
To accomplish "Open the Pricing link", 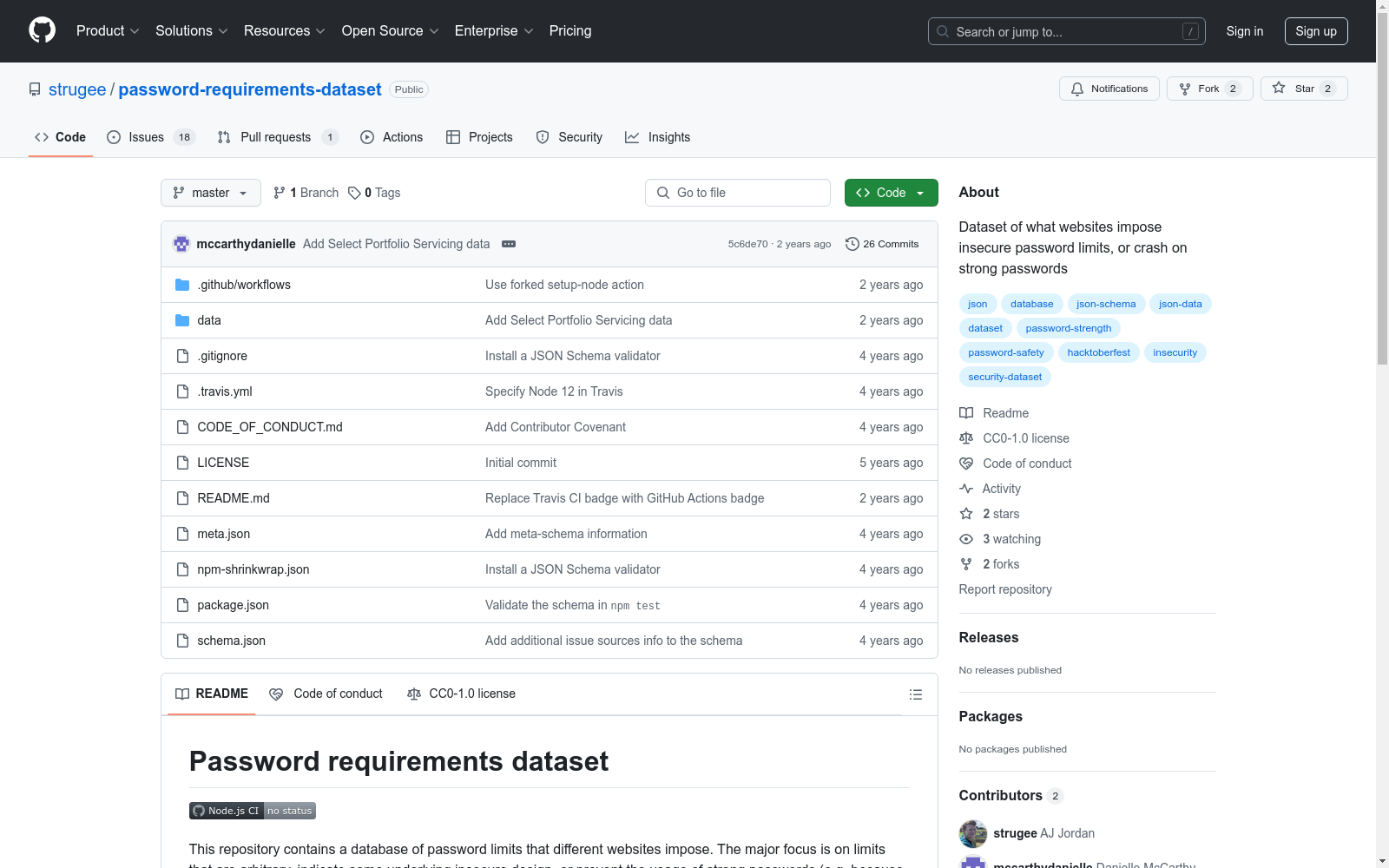I will [x=570, y=31].
